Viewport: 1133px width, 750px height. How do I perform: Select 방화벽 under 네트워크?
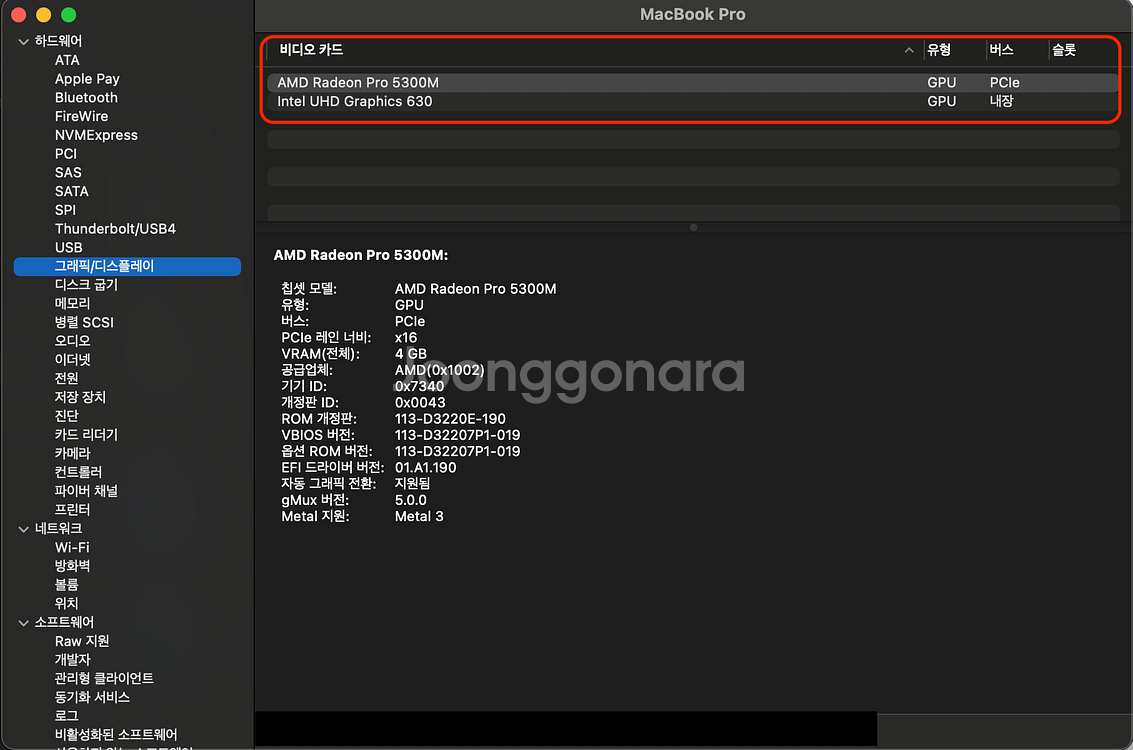(x=72, y=566)
